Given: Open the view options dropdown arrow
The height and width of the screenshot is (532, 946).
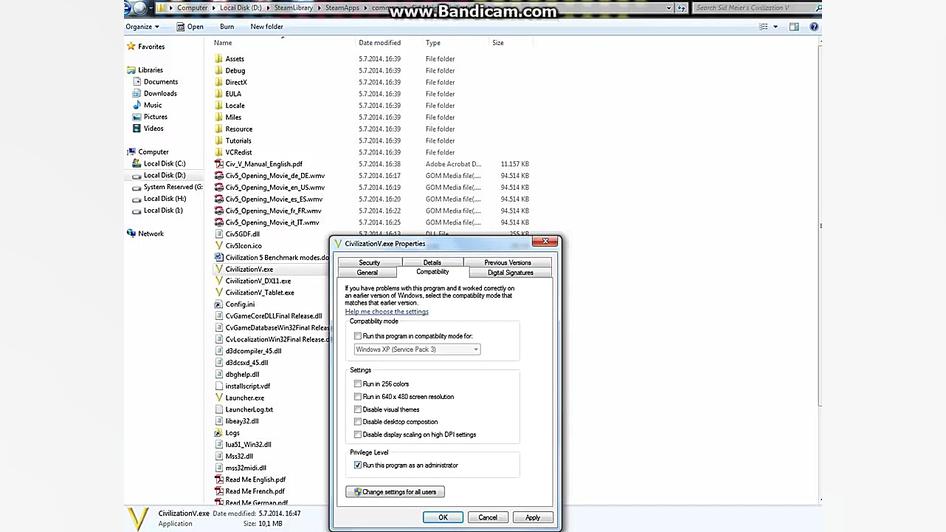Looking at the screenshot, I should click(x=775, y=27).
